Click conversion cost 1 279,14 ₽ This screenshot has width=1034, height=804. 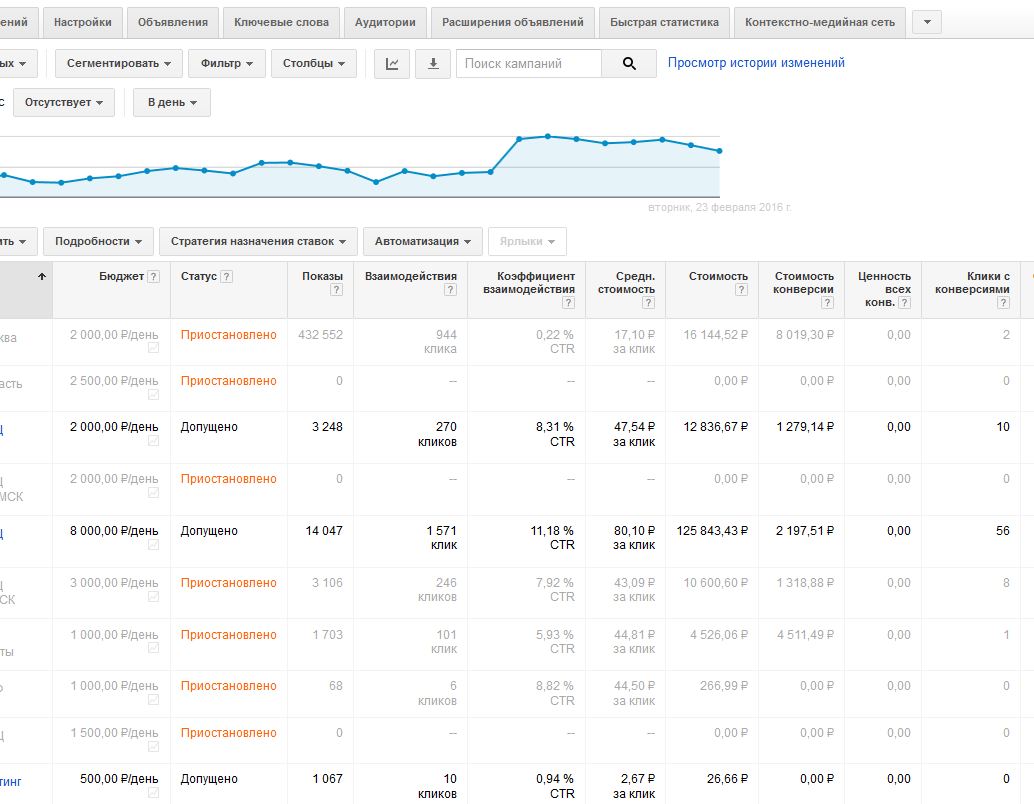[805, 427]
